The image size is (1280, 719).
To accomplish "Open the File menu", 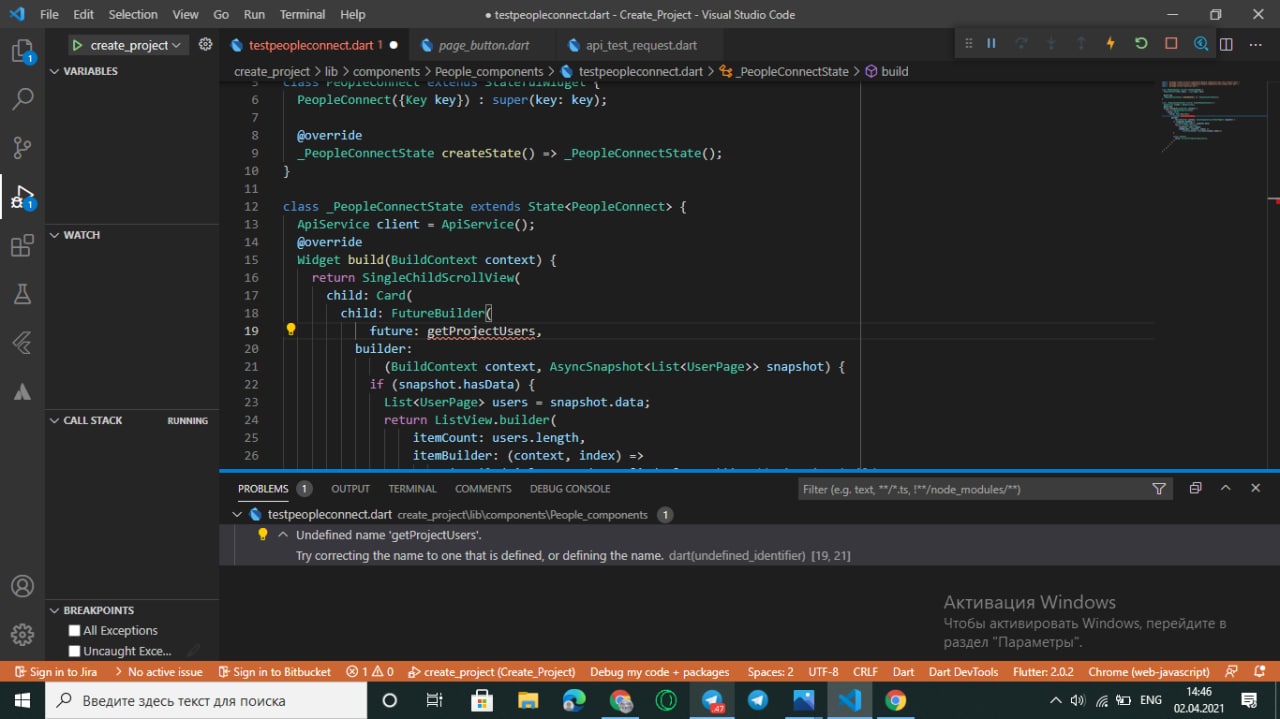I will coord(49,15).
